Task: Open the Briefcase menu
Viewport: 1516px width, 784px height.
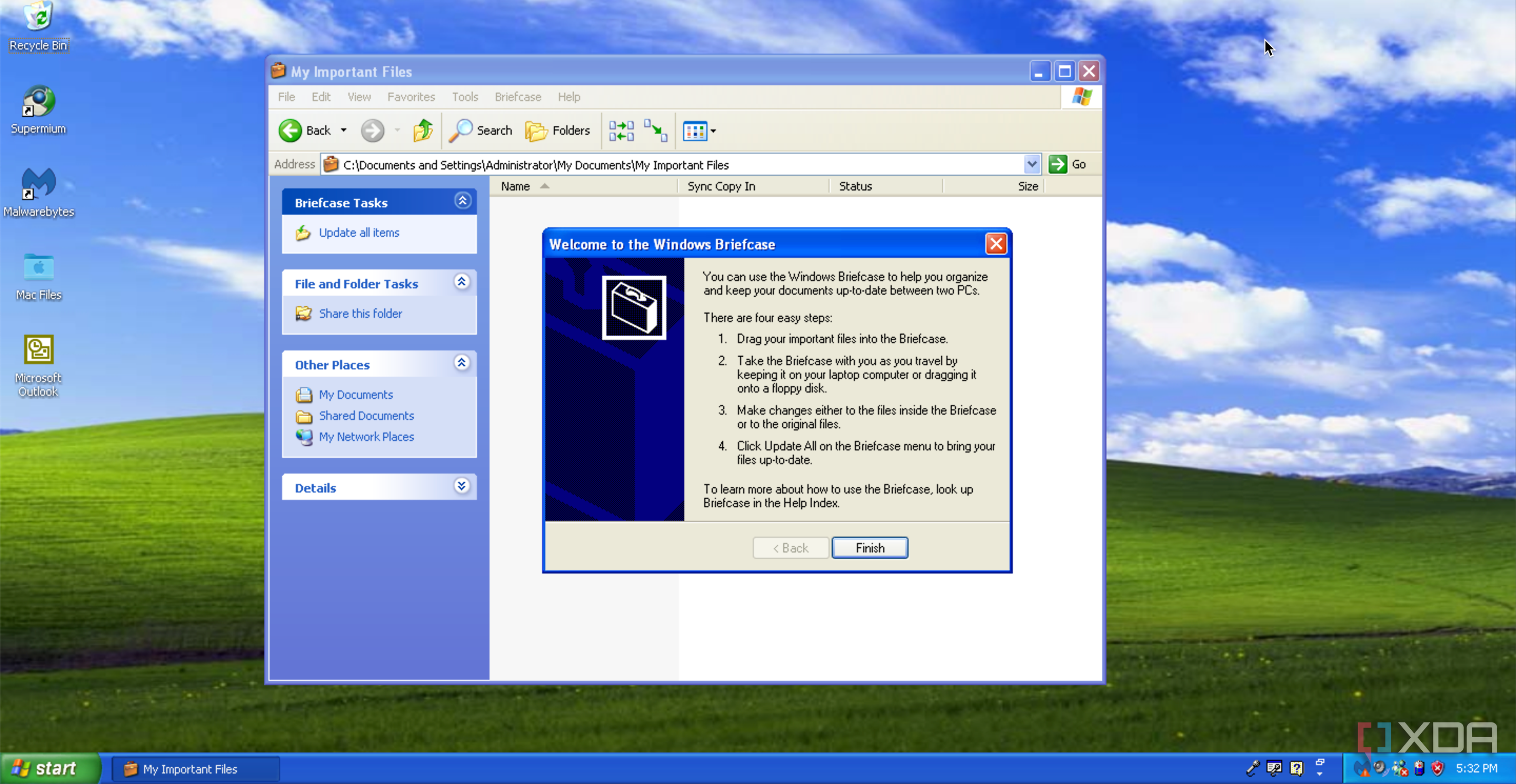Action: [517, 97]
